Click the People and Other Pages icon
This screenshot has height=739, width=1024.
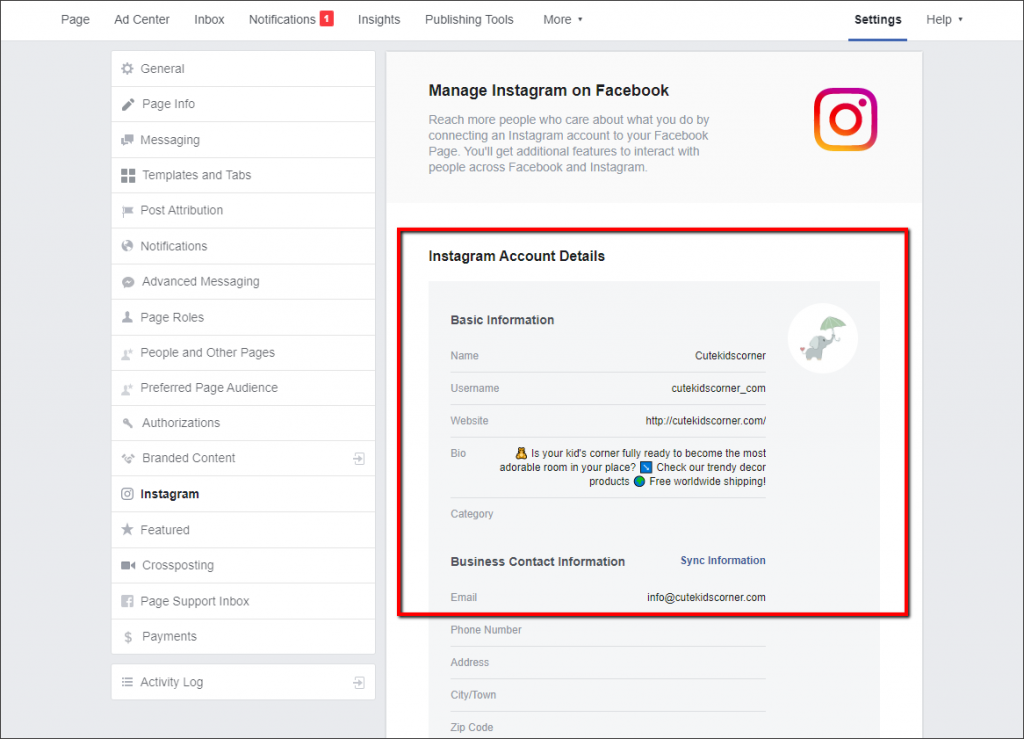coord(127,353)
